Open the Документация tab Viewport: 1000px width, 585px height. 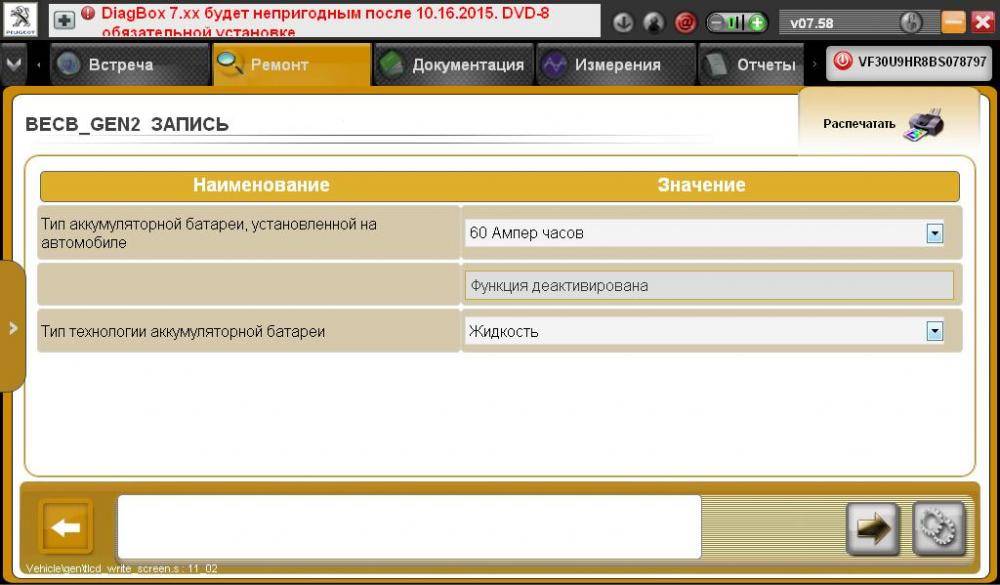tap(453, 65)
